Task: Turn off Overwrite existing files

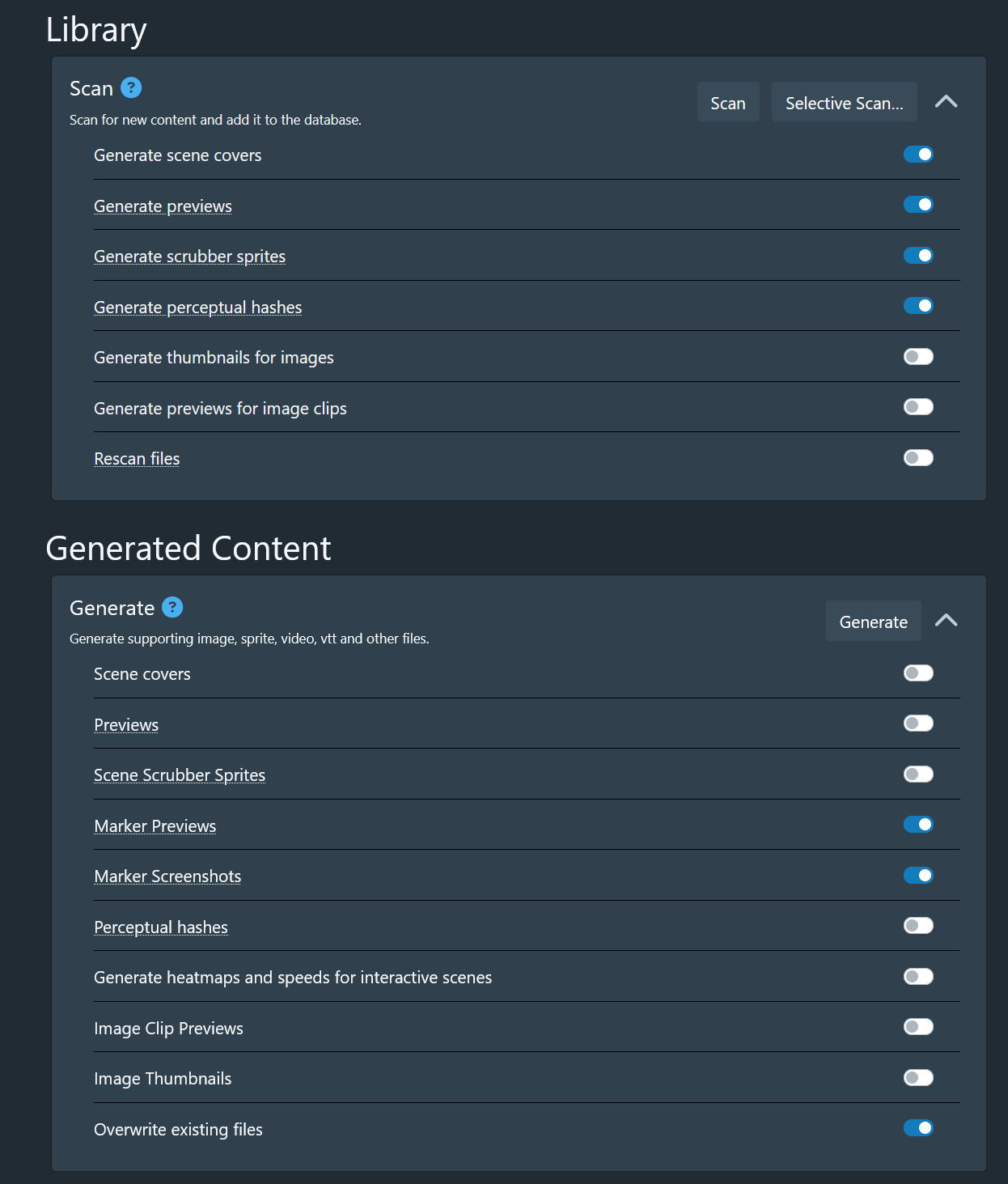Action: [x=918, y=1128]
